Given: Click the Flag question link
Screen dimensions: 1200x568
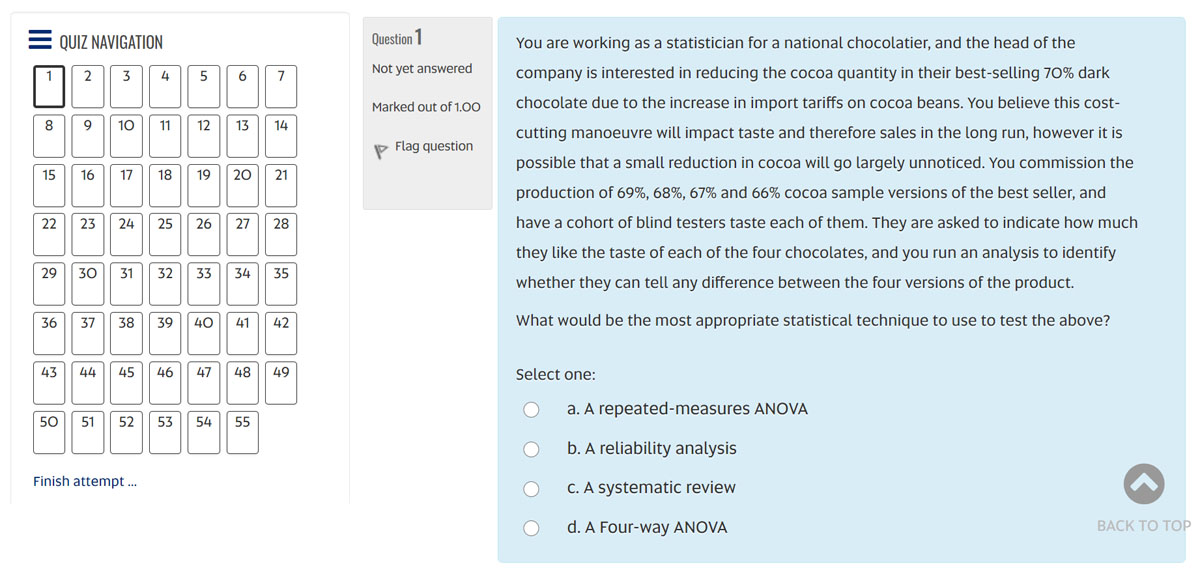Looking at the screenshot, I should [434, 146].
